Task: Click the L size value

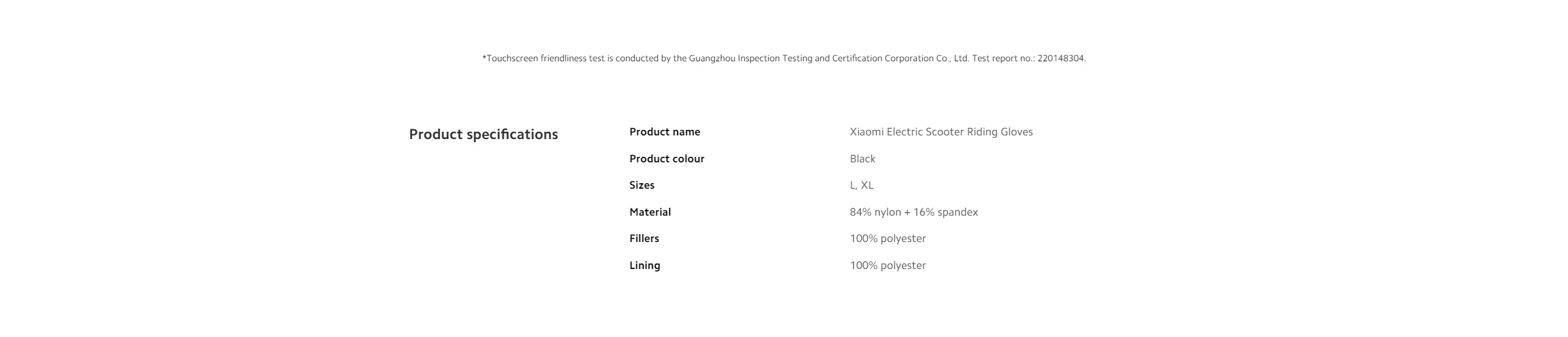Action: point(853,186)
